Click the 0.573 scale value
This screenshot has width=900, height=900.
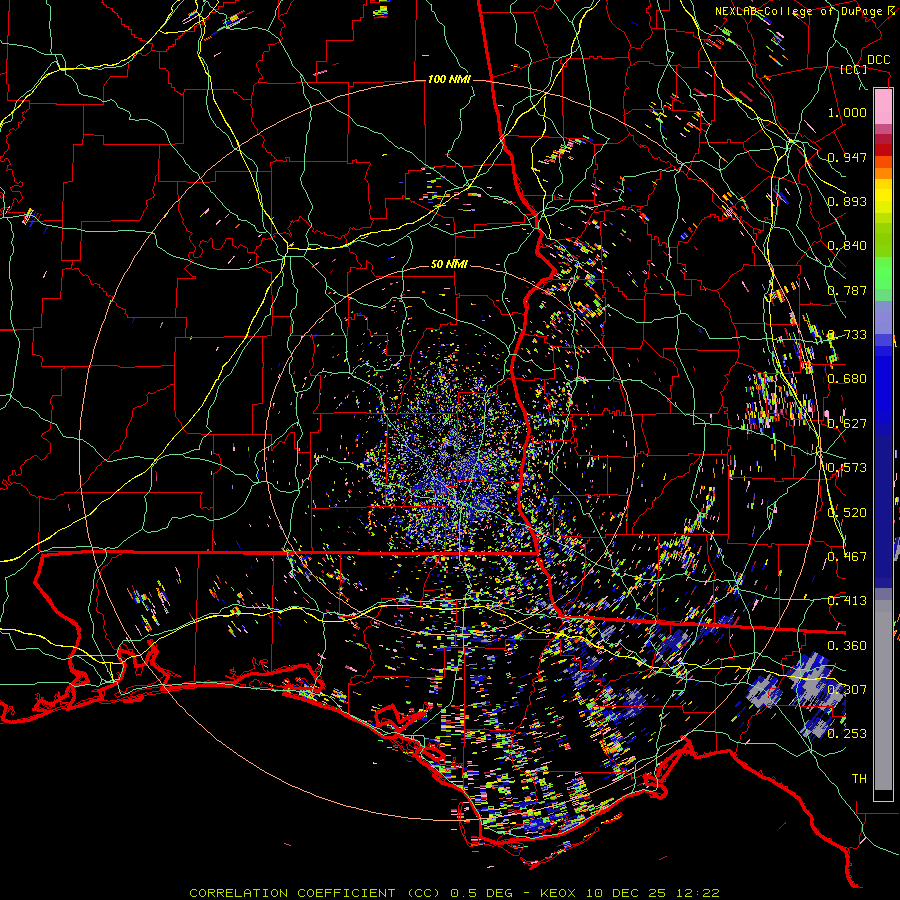click(x=847, y=468)
